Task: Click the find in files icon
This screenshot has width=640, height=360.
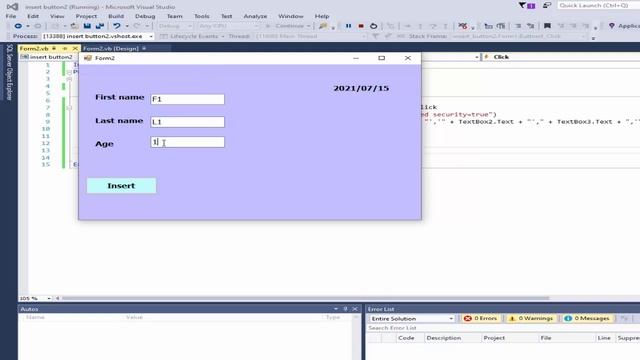Action: coord(323,26)
